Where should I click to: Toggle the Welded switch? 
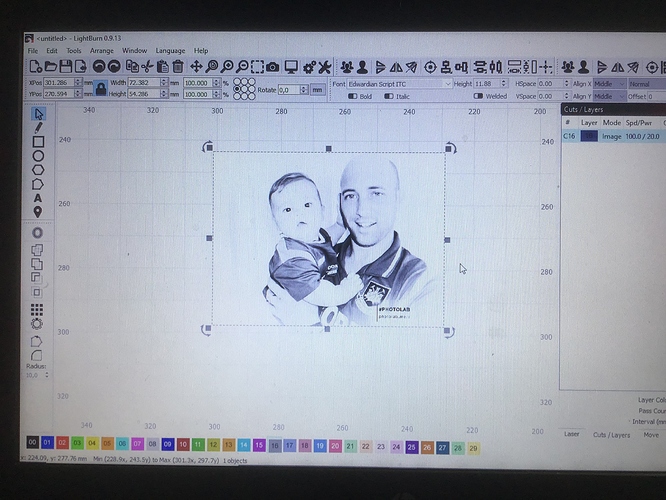pos(478,96)
